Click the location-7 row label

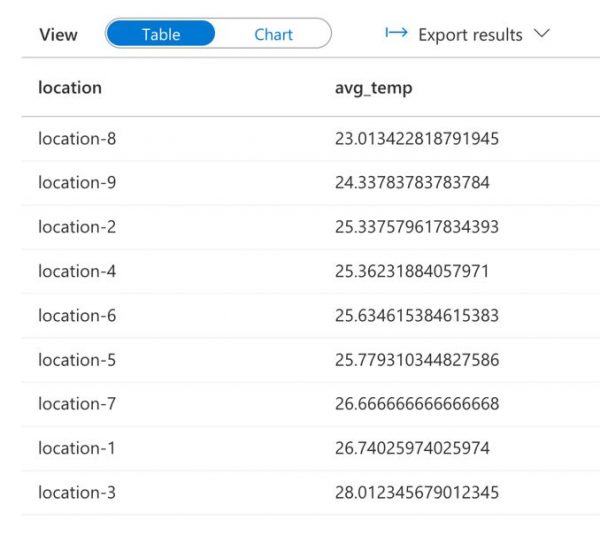pos(77,404)
